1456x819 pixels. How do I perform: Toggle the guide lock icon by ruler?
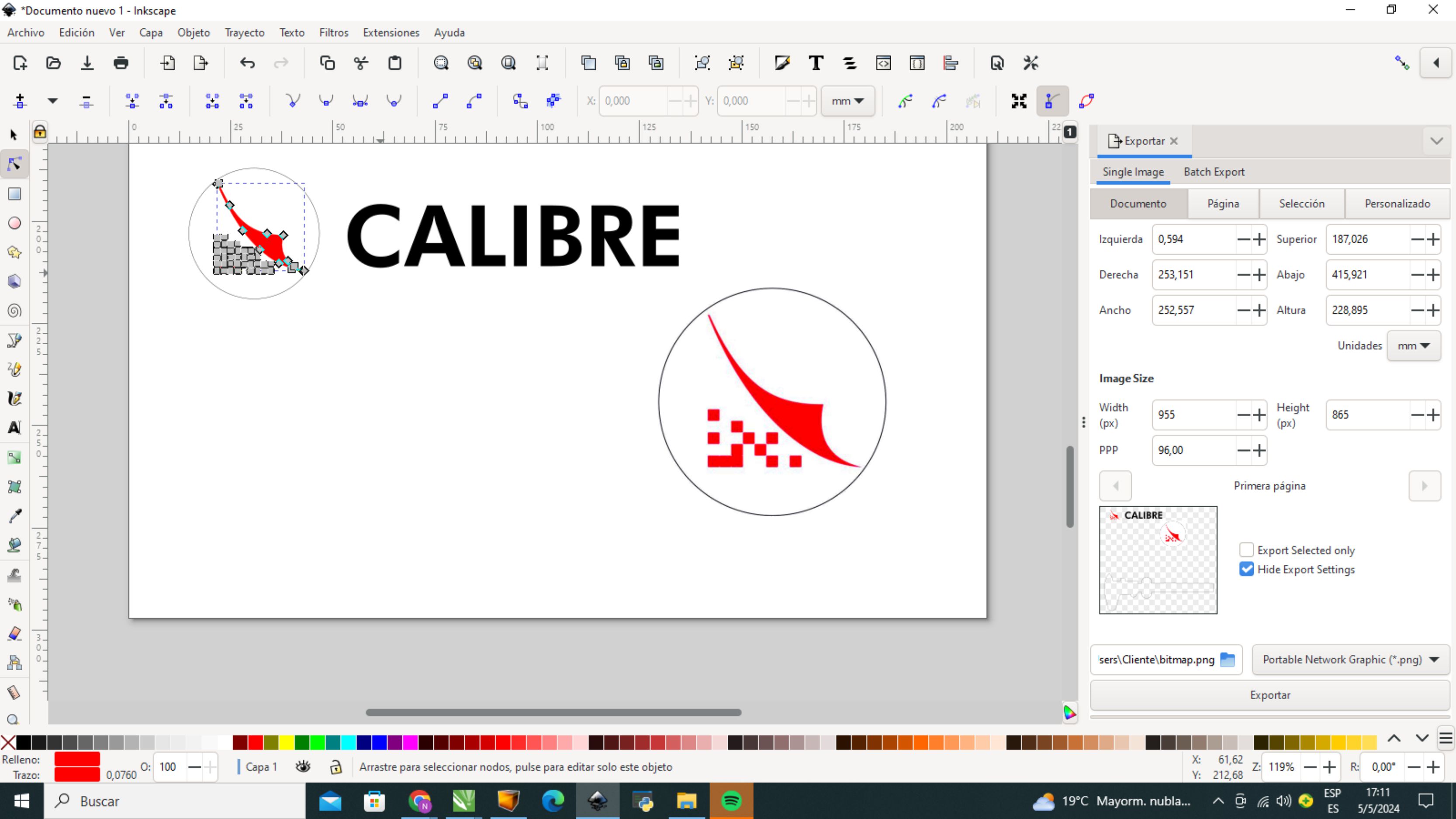40,132
